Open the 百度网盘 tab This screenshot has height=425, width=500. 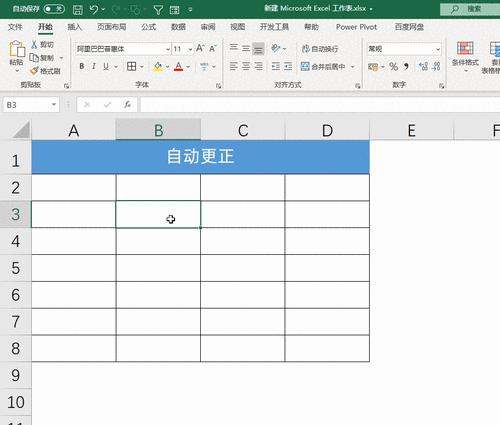409,27
